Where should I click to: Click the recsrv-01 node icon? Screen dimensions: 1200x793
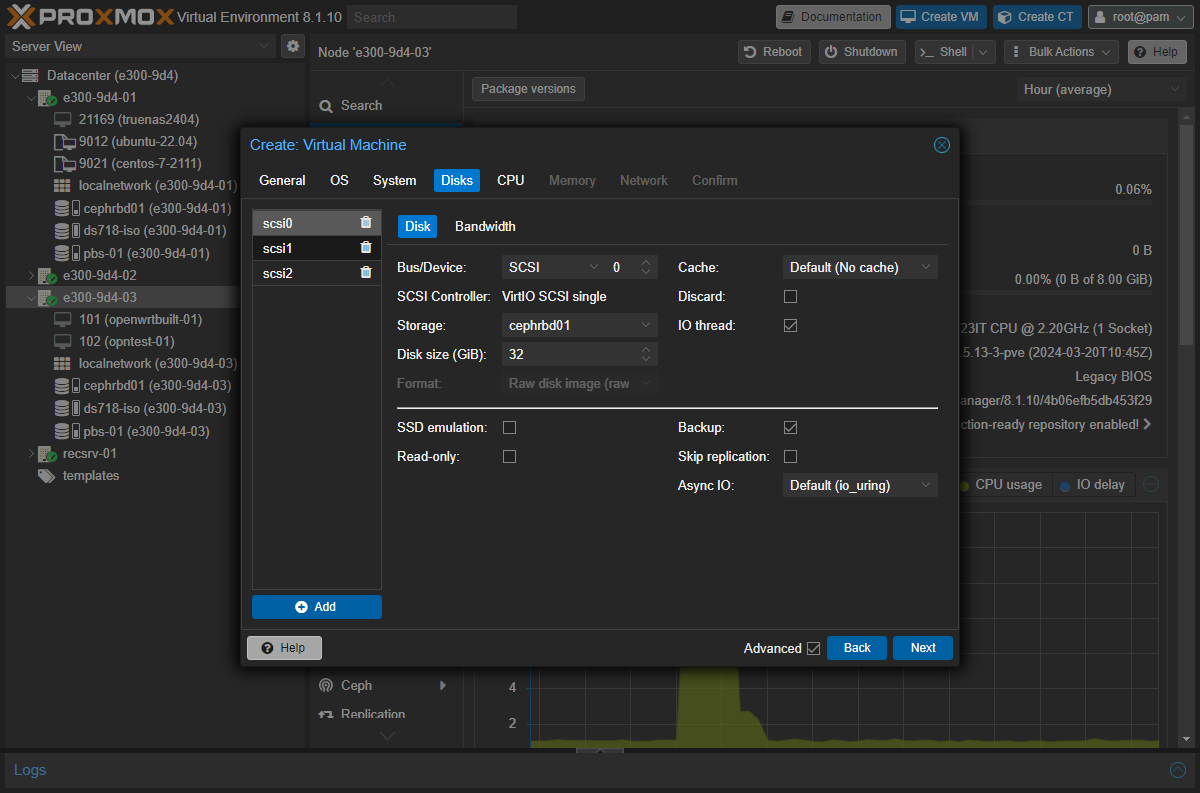coord(47,453)
